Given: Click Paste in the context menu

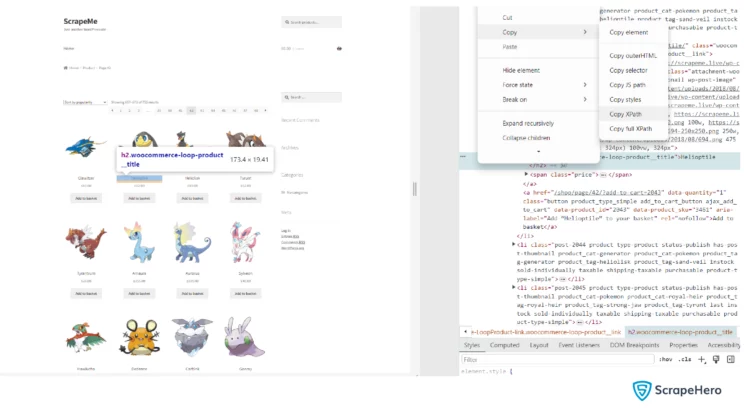Looking at the screenshot, I should [x=510, y=47].
